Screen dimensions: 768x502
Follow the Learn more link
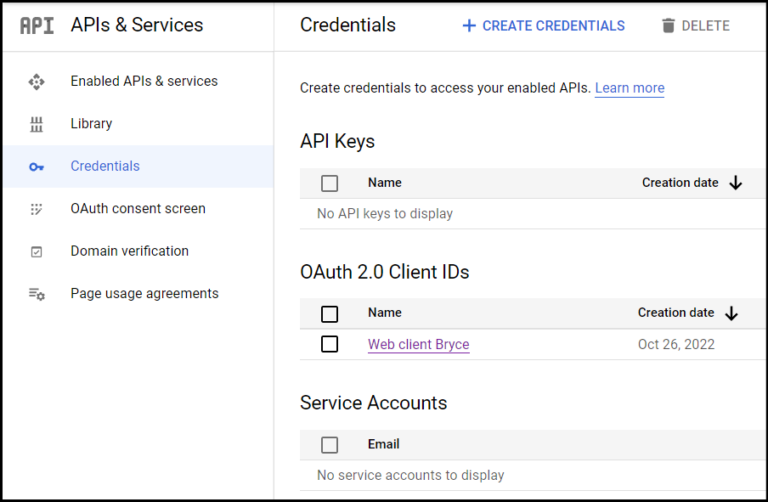[629, 88]
